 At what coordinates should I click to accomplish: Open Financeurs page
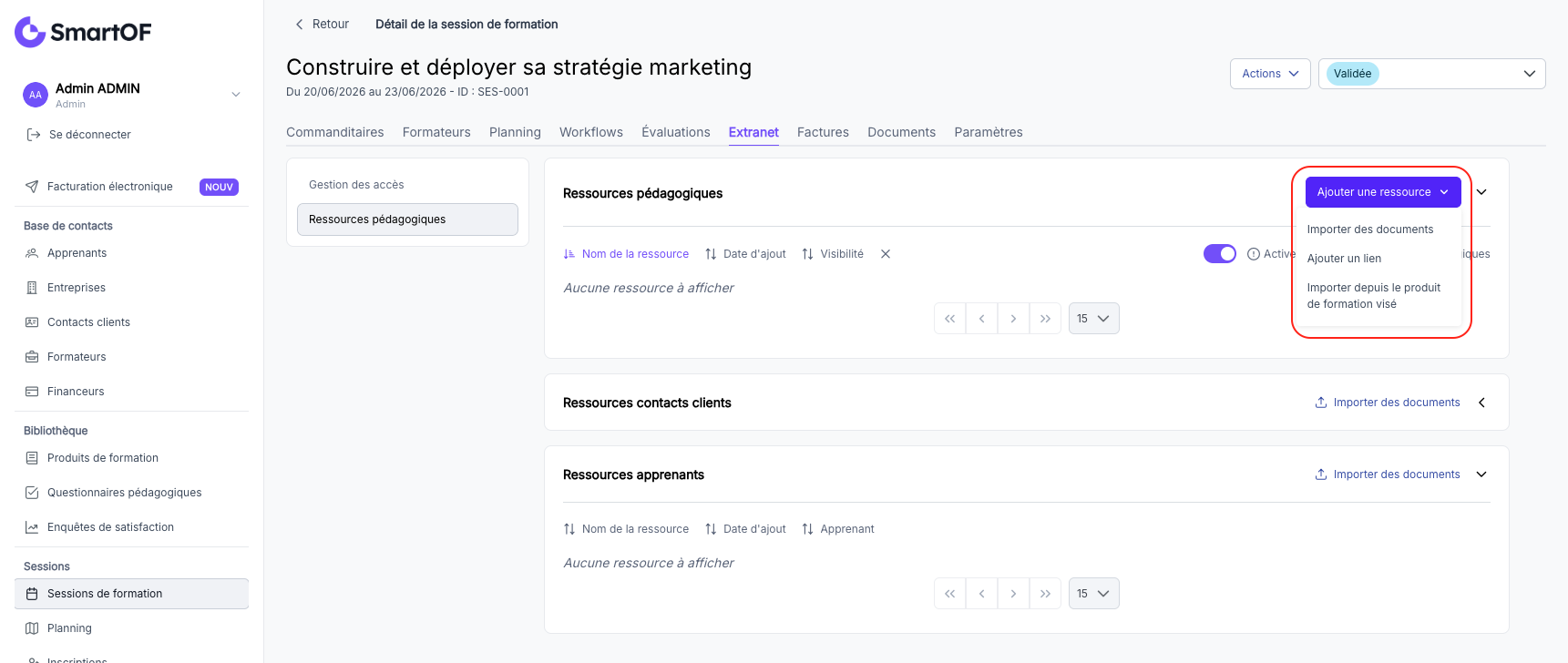(x=76, y=392)
